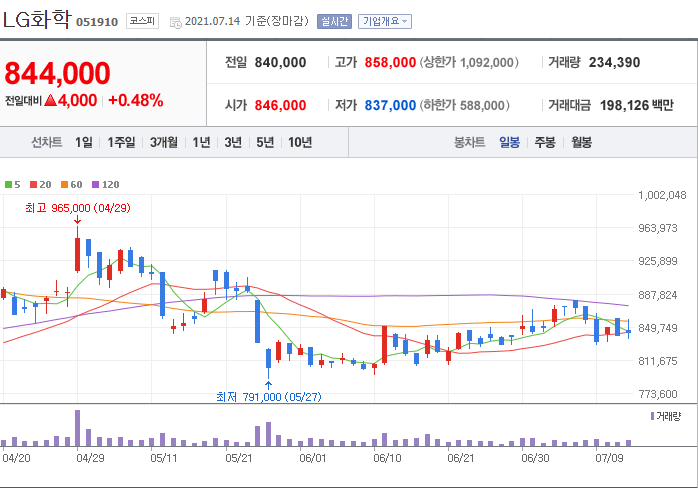Click the calendar icon beside the date
698x488 pixels.
point(176,22)
